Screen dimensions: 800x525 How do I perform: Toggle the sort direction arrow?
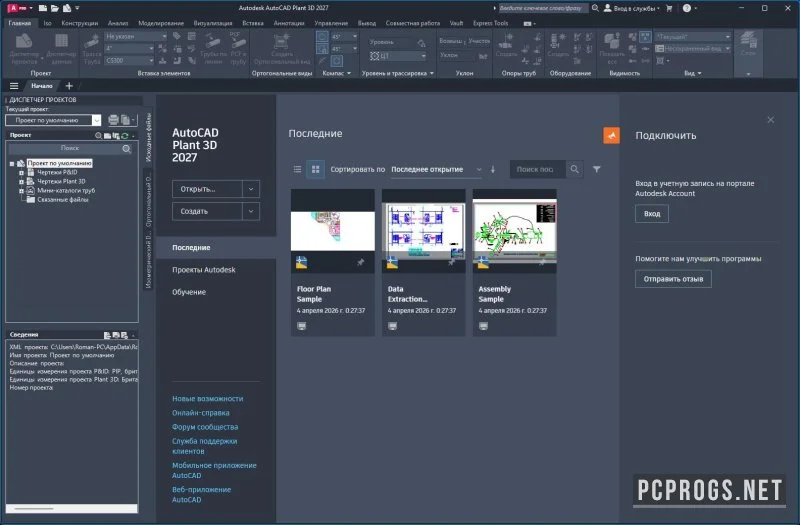tap(493, 169)
